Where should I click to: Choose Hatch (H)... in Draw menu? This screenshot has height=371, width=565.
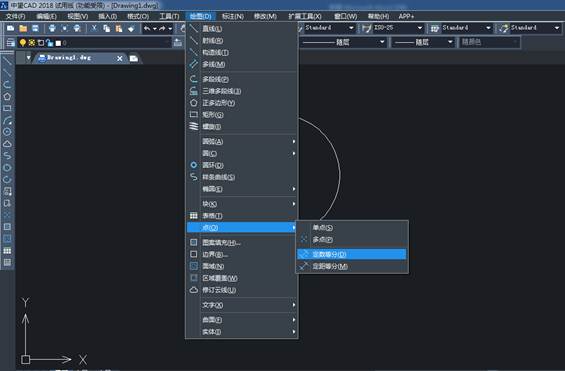click(x=241, y=242)
